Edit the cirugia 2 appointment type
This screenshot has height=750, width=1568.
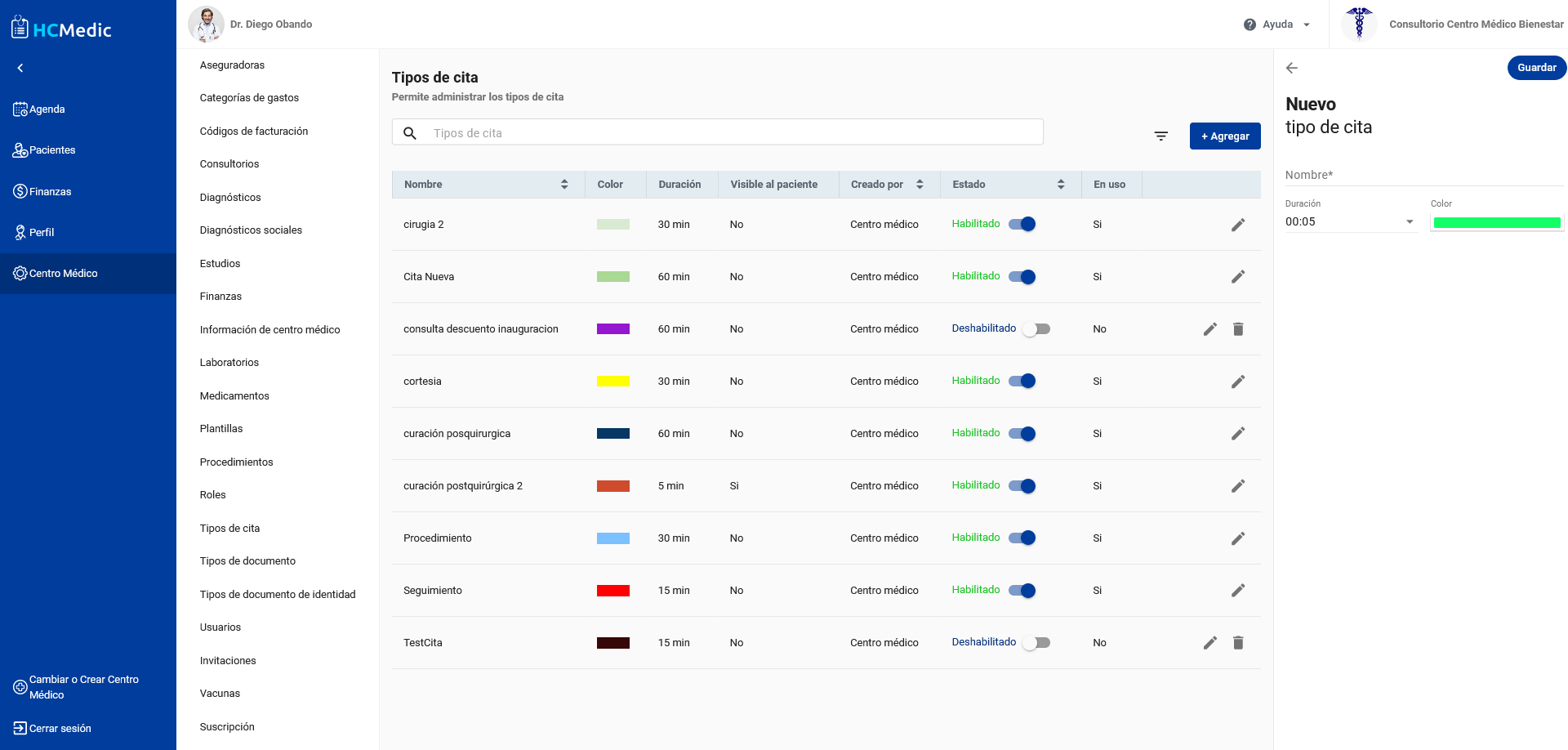1238,225
